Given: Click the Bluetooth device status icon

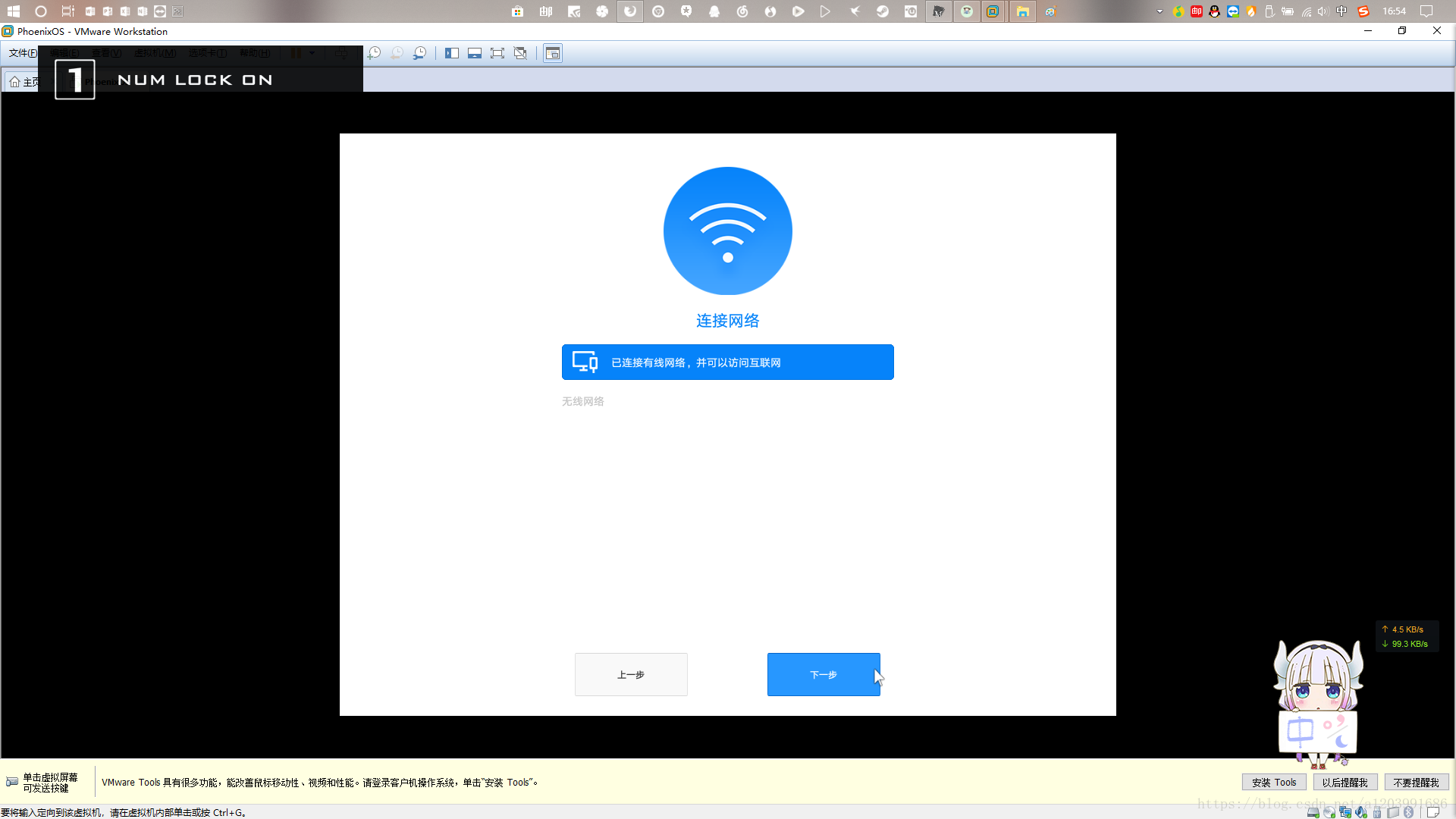Looking at the screenshot, I should click(1408, 812).
